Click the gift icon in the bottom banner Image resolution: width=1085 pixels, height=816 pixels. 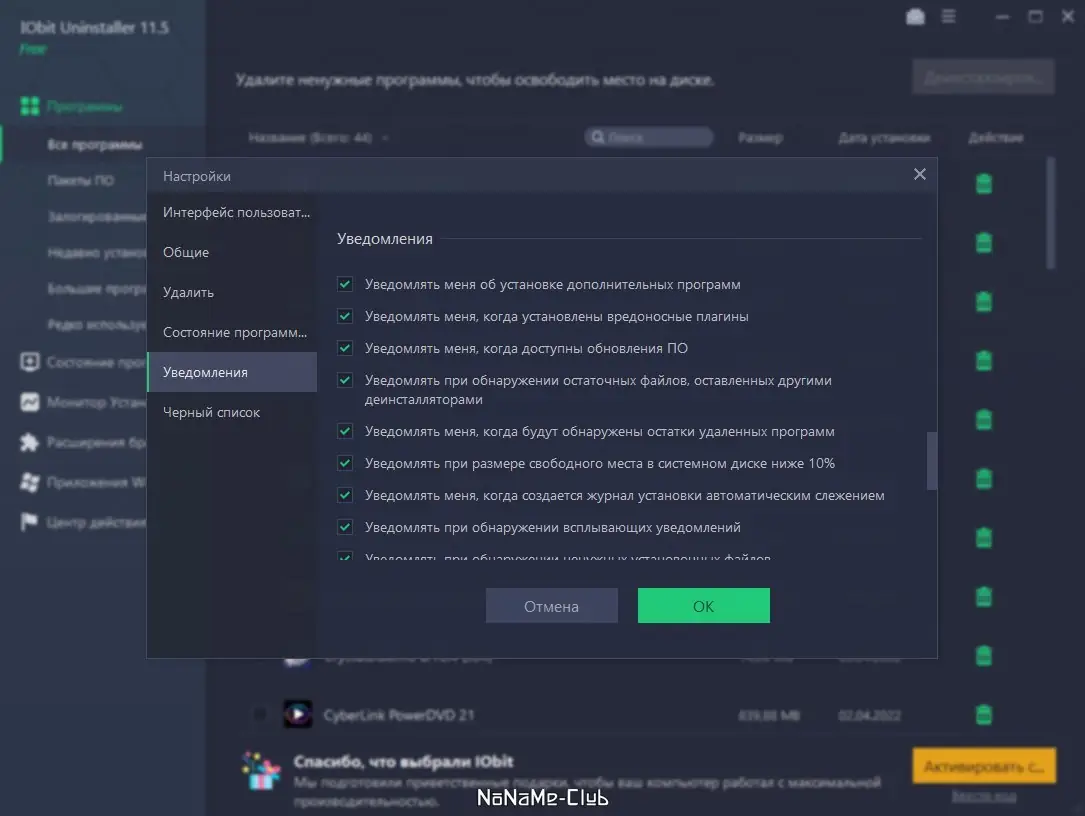point(261,772)
